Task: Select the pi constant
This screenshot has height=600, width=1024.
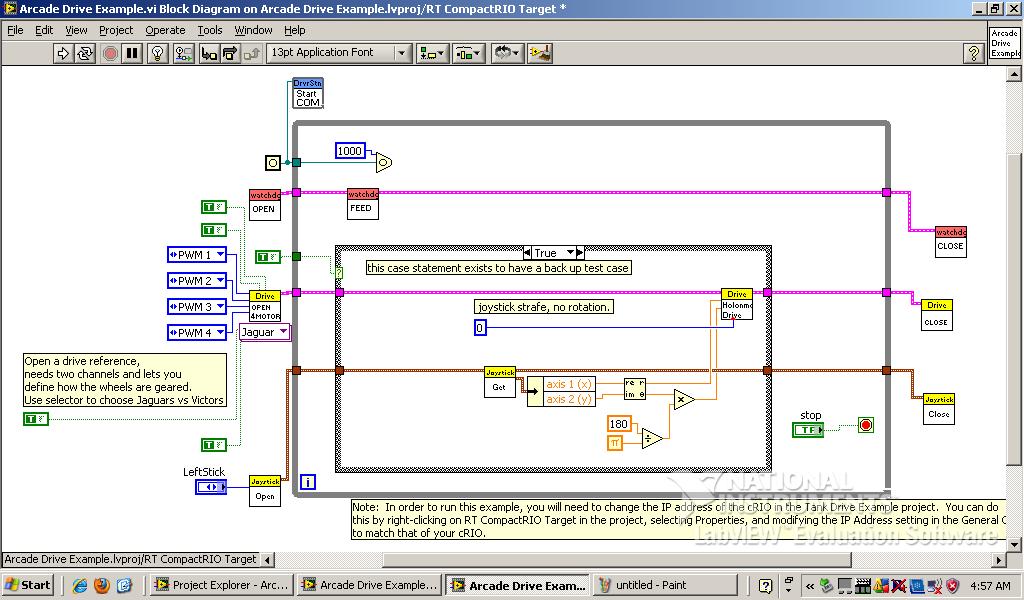Action: 615,443
